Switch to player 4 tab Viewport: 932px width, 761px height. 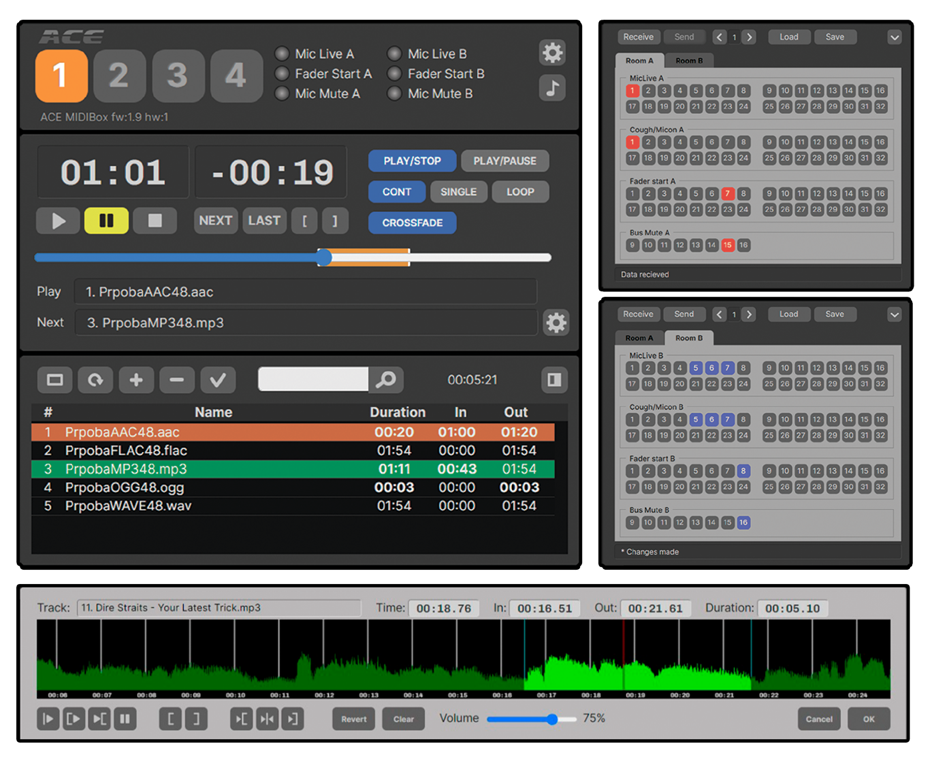point(236,76)
